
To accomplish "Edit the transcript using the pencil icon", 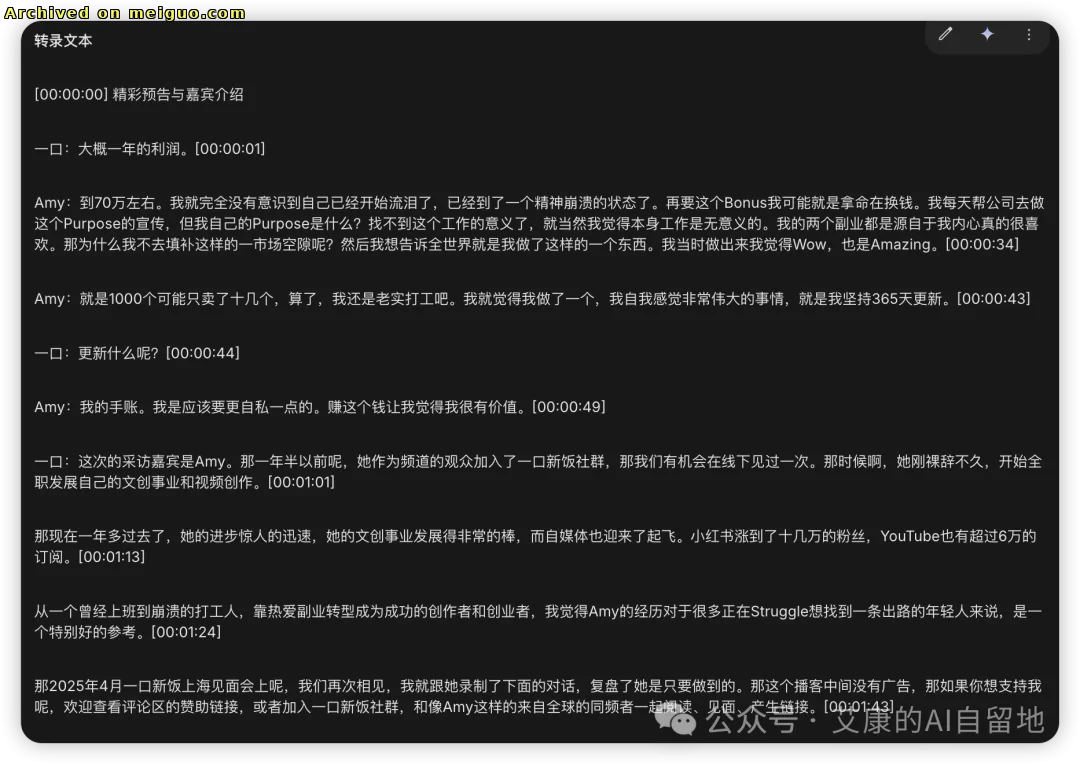I will click(945, 34).
